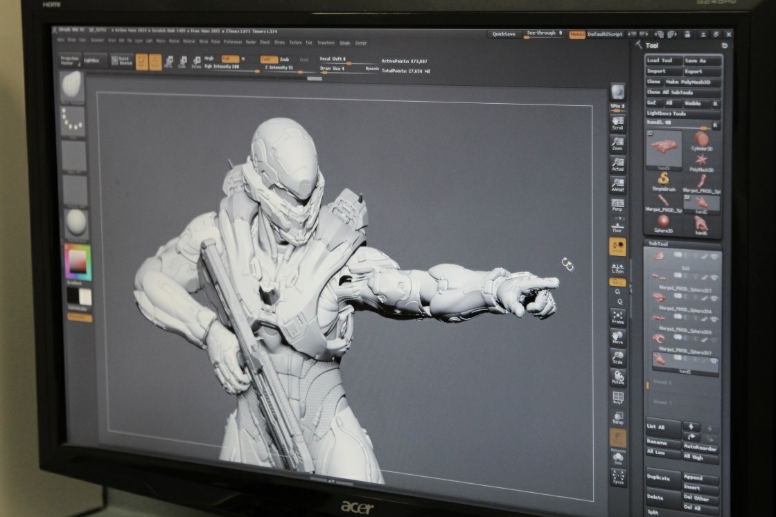776x517 pixels.
Task: Toggle the orange Draw mode button
Action: pyautogui.click(x=155, y=62)
